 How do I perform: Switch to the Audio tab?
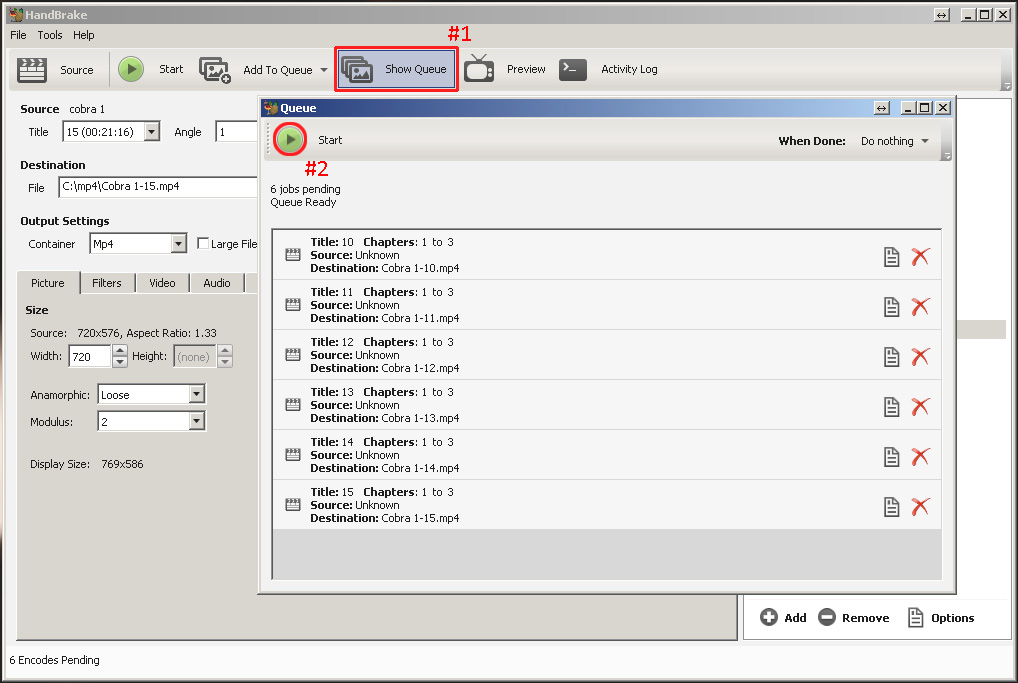click(217, 283)
